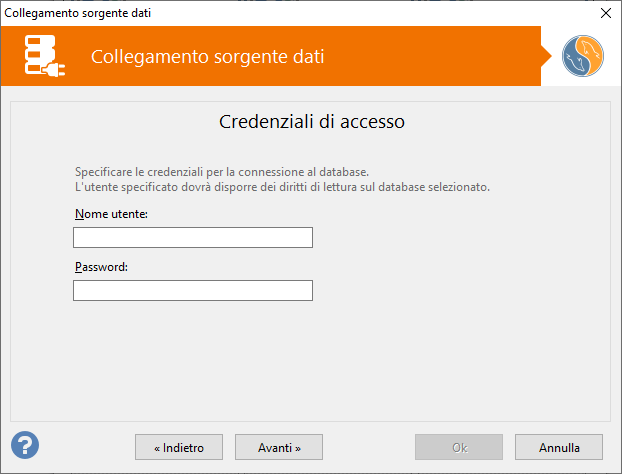This screenshot has width=622, height=474.
Task: Click the Credenziali di accesso heading
Action: pyautogui.click(x=311, y=123)
